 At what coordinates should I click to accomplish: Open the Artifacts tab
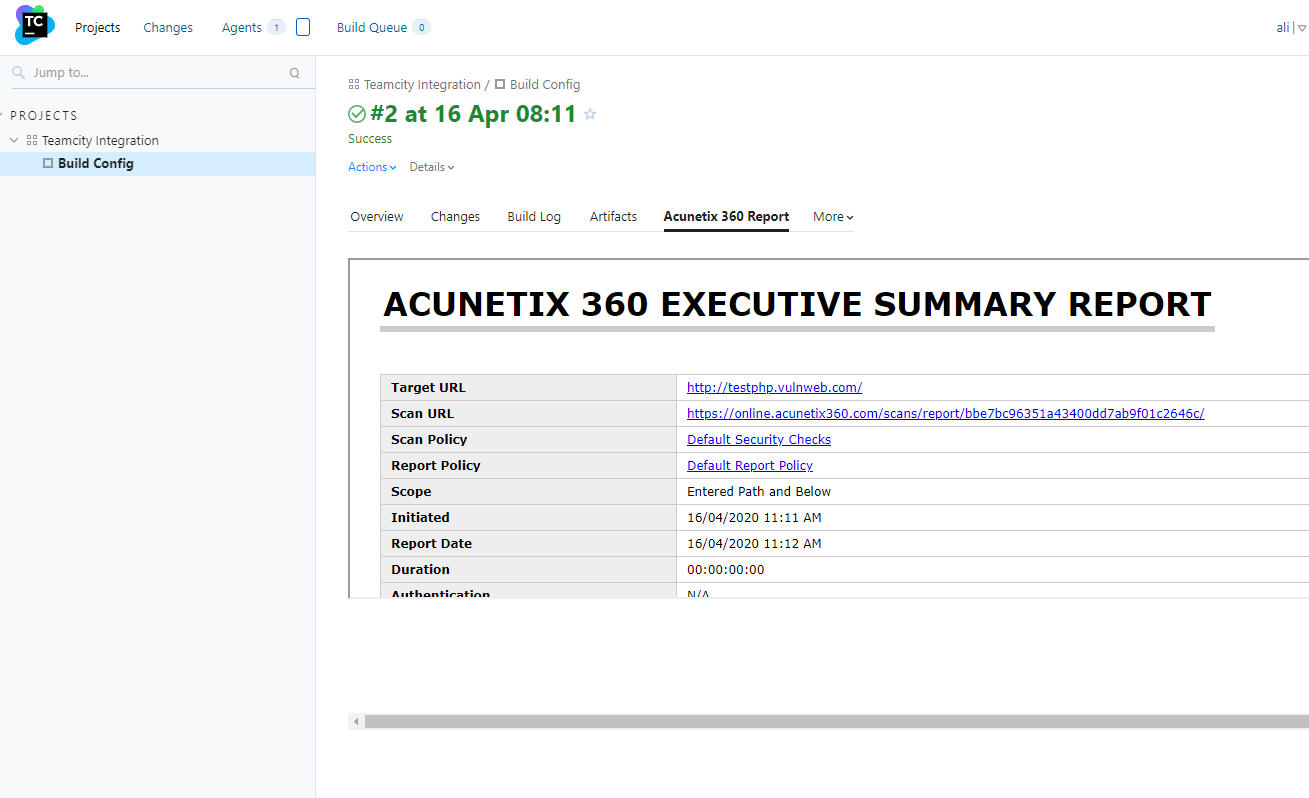(613, 217)
